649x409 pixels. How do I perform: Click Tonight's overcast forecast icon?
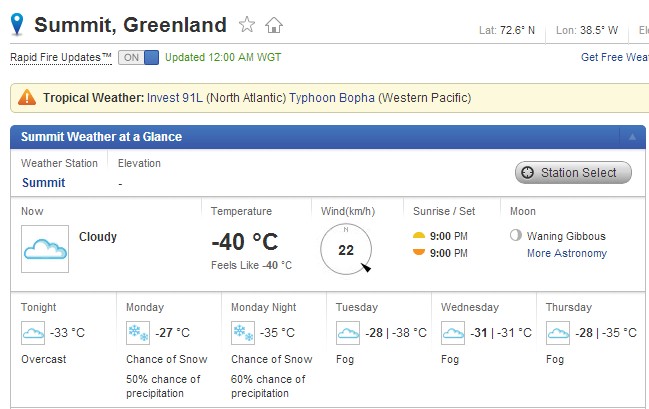click(x=33, y=333)
